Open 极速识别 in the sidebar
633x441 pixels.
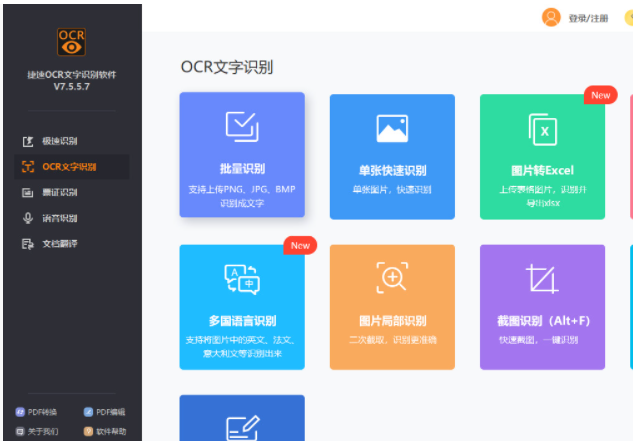[x=72, y=141]
